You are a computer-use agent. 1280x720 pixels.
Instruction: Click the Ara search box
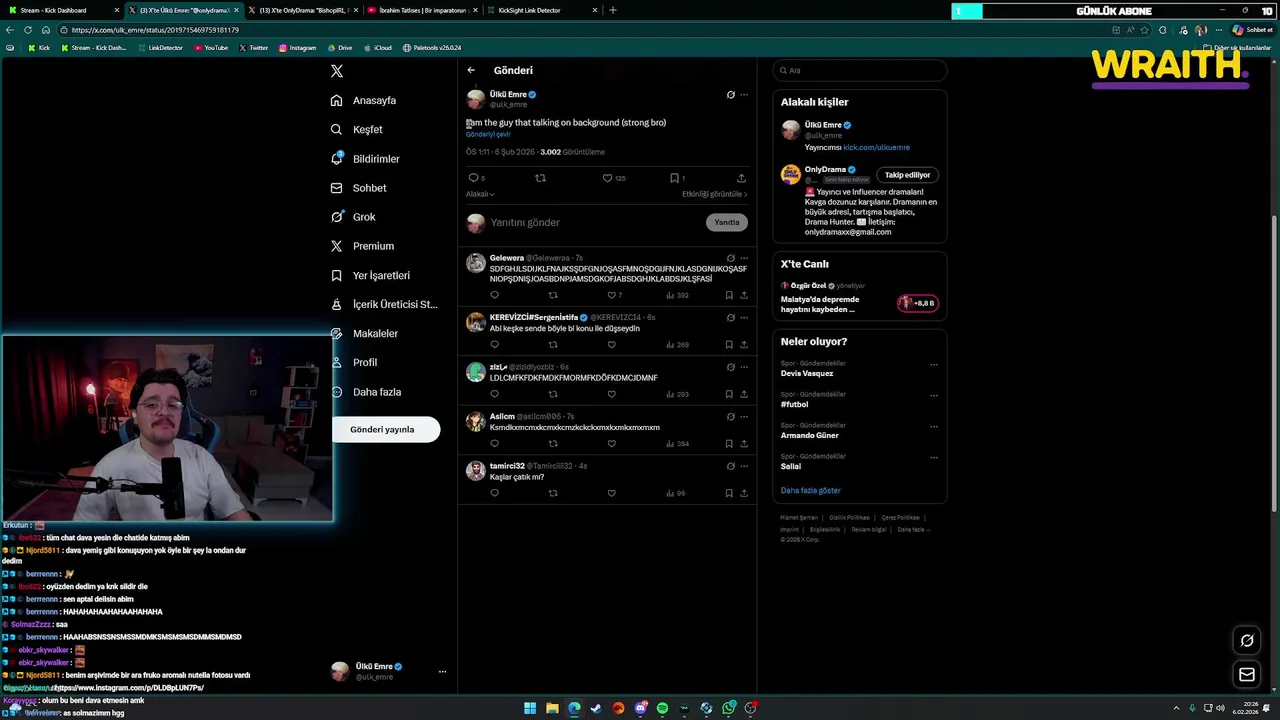coord(859,70)
